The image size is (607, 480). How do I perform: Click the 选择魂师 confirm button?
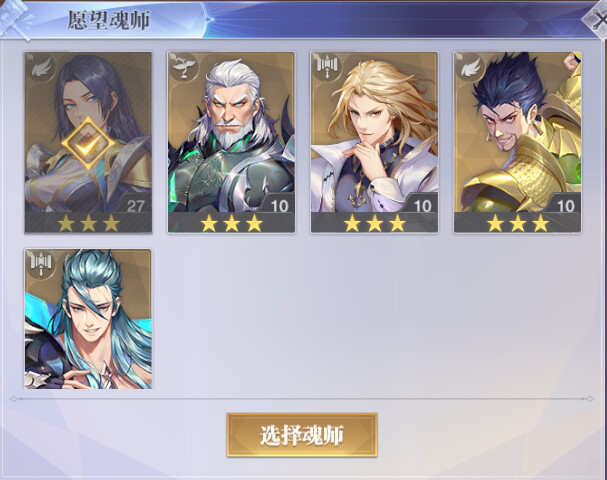point(302,435)
